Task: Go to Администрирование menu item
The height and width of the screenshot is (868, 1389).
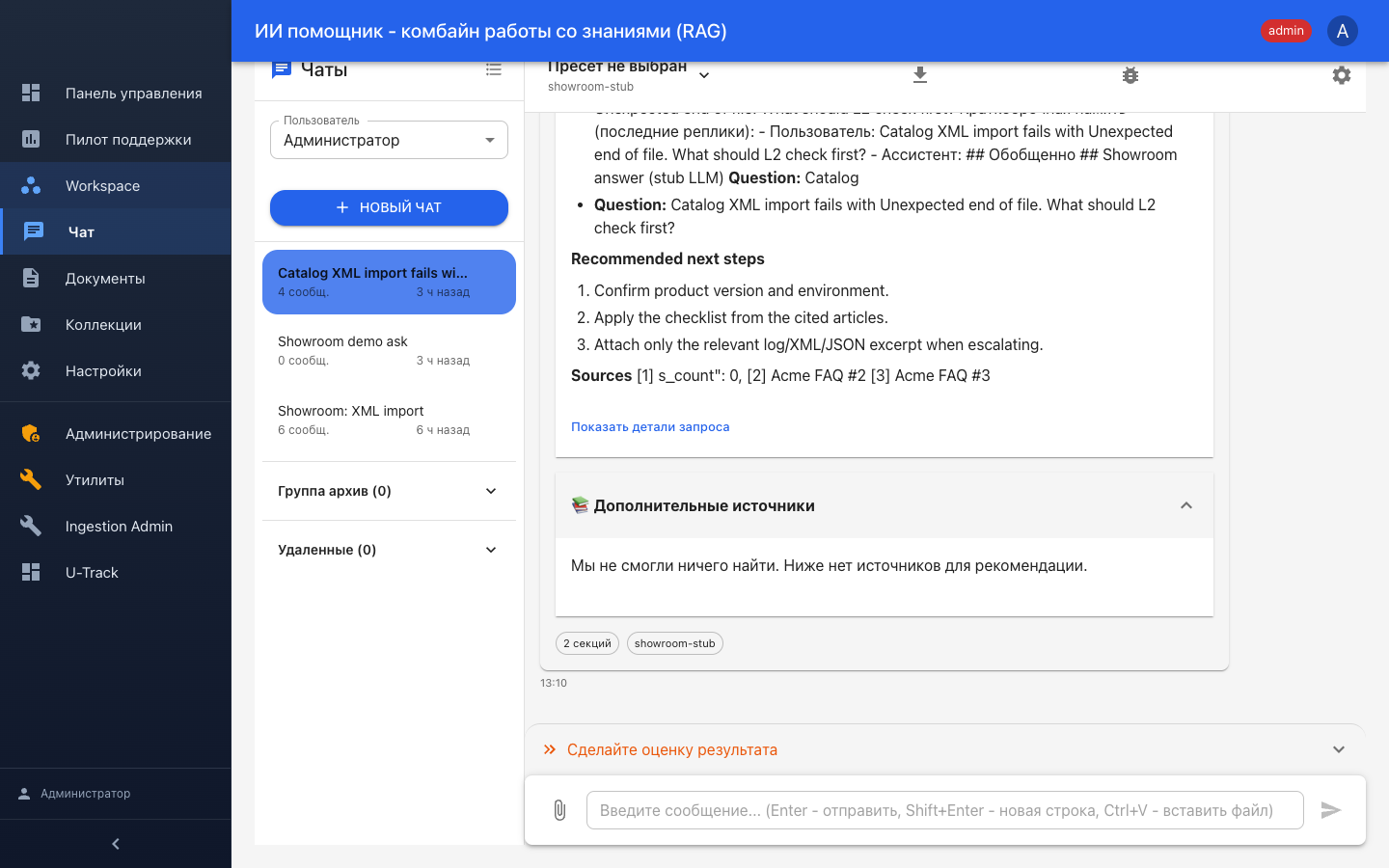Action: click(116, 433)
